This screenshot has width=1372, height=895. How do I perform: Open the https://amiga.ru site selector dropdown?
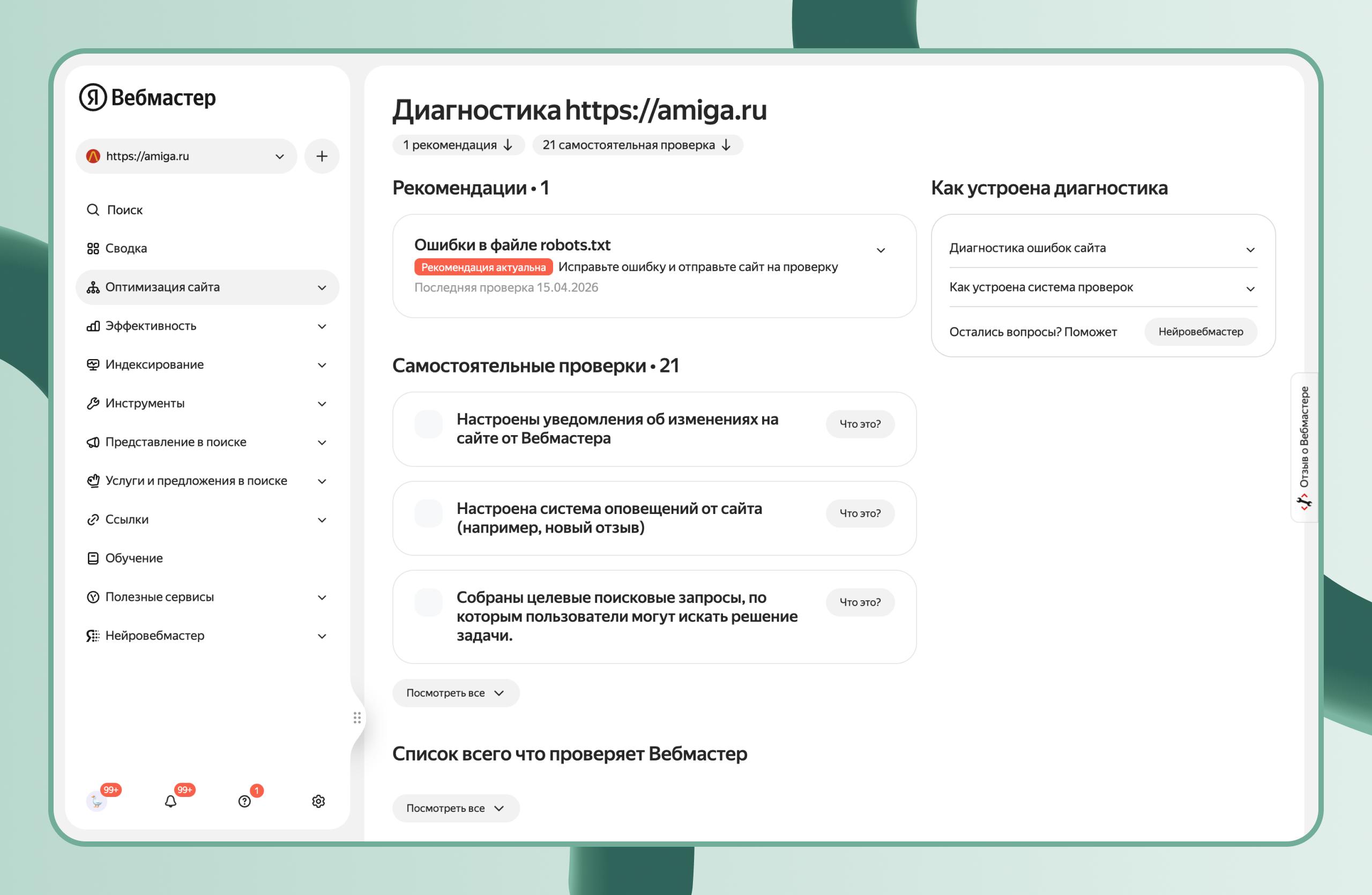186,156
